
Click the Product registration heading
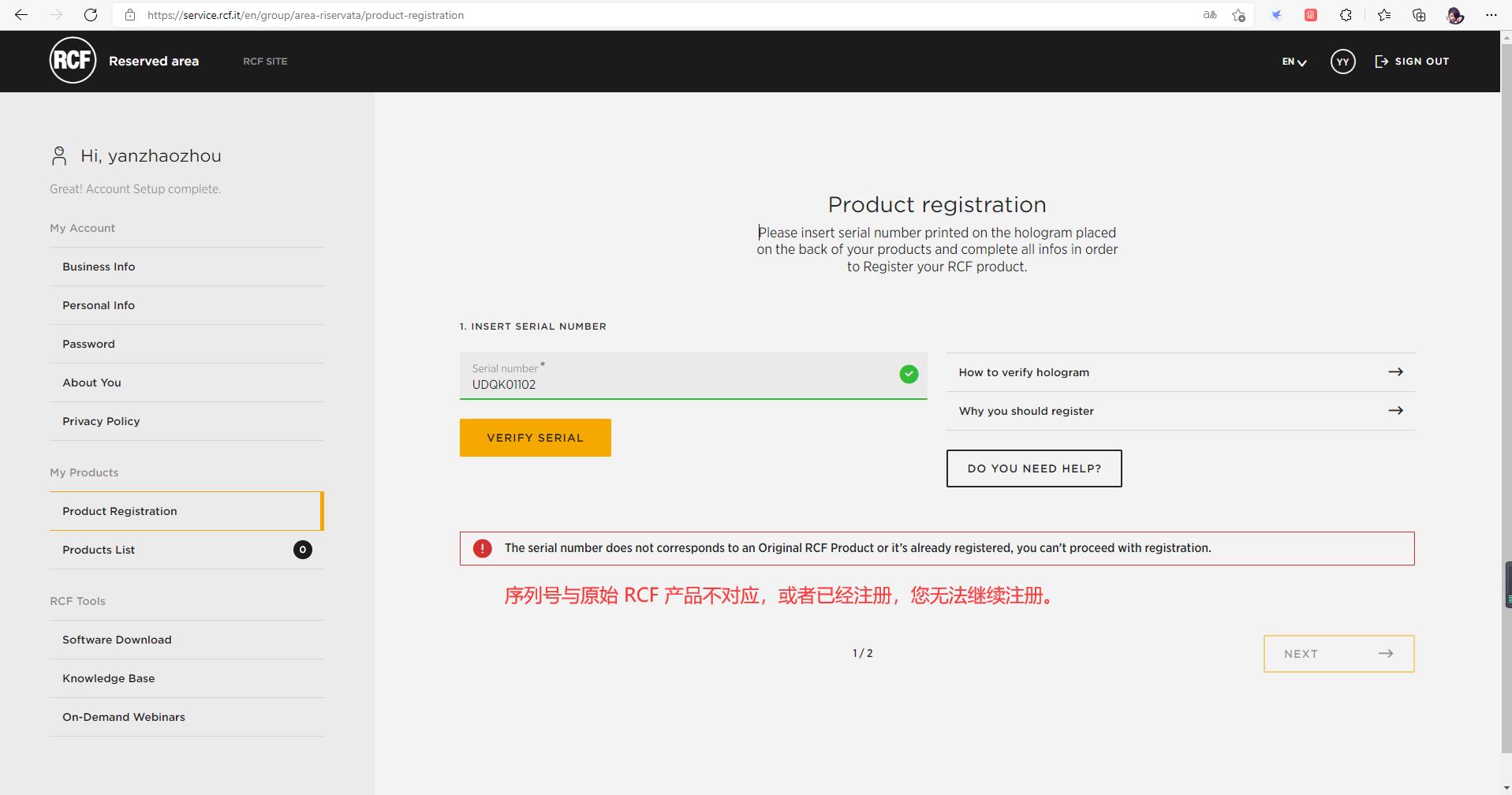tap(937, 205)
